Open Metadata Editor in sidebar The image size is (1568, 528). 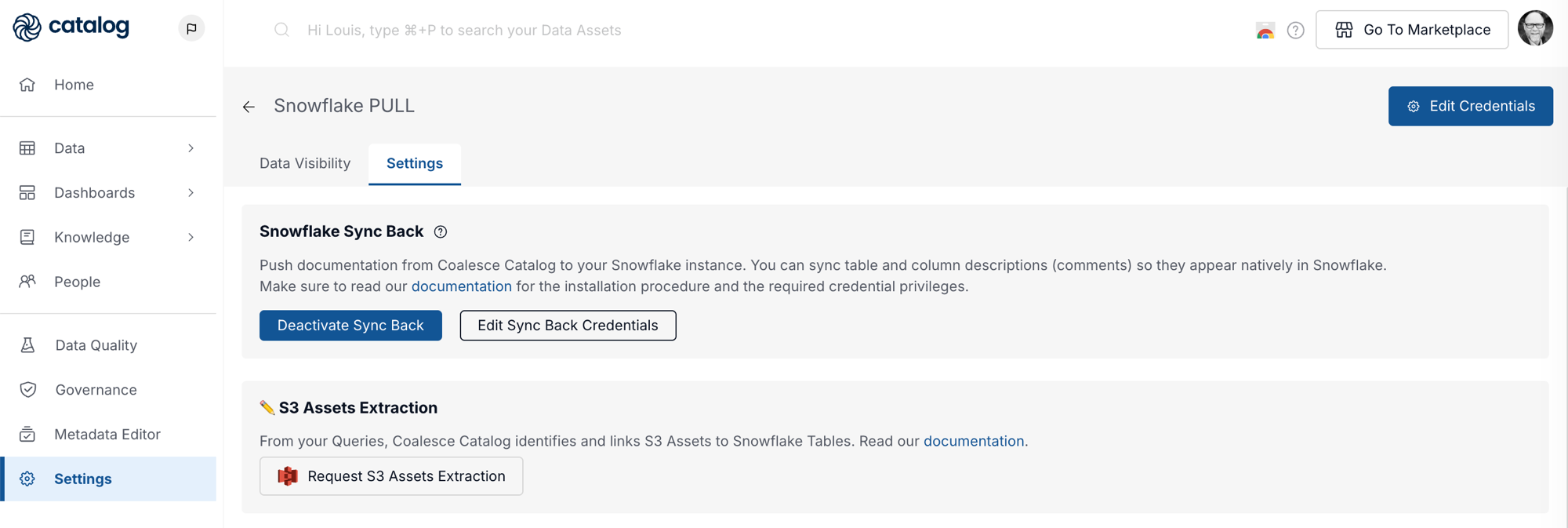coord(108,435)
